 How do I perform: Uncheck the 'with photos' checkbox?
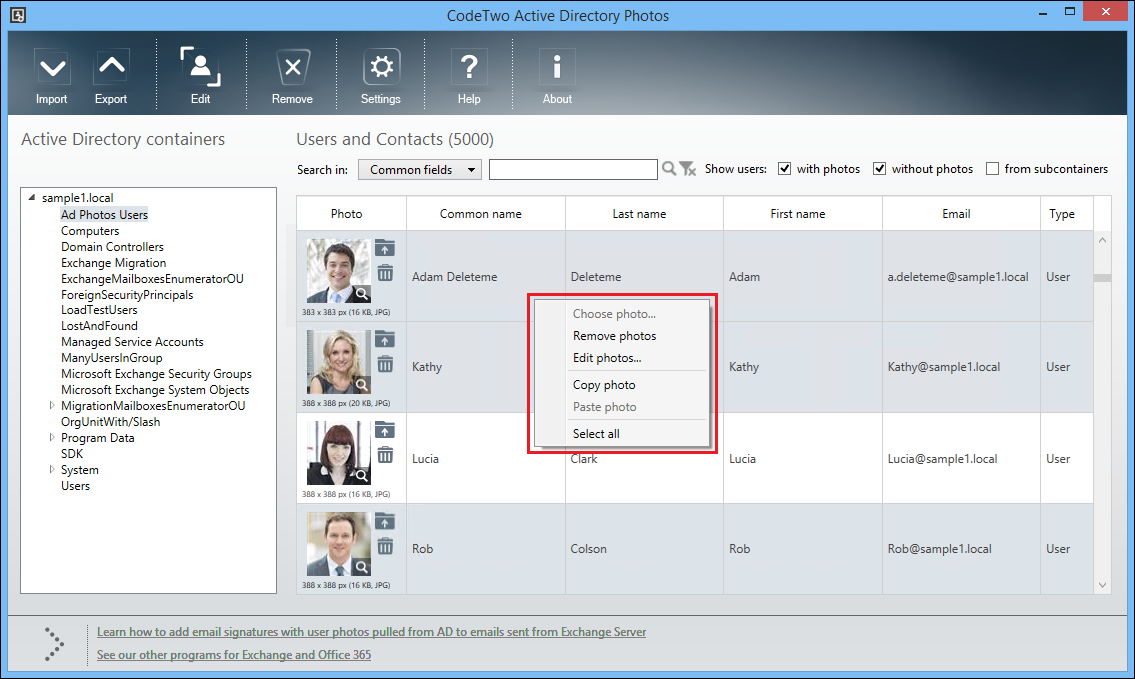pos(784,169)
